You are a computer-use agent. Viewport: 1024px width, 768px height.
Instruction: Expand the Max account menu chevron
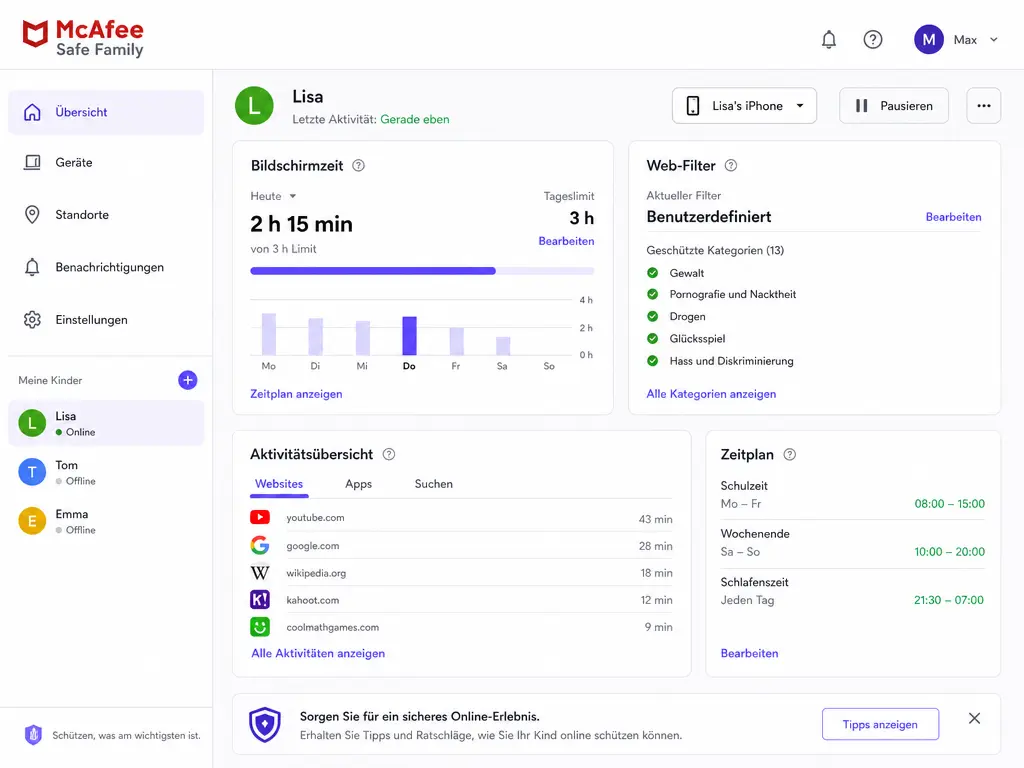point(993,40)
